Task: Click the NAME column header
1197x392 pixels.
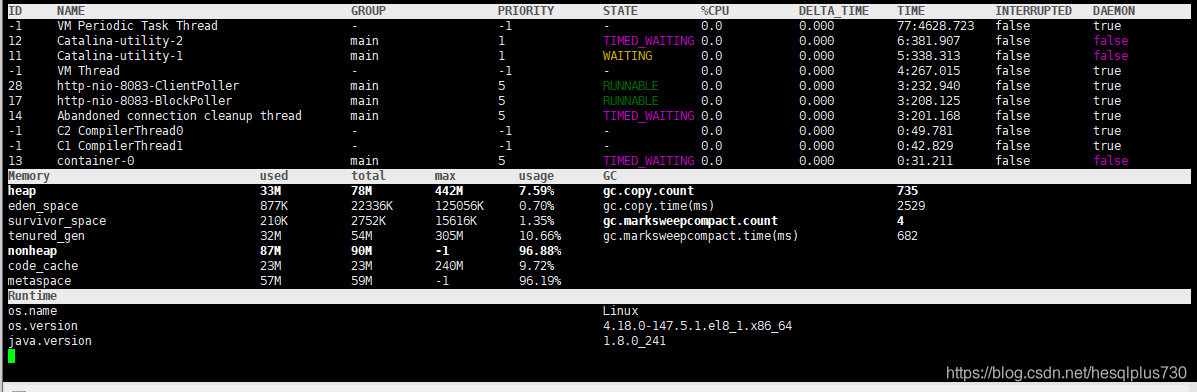Action: point(71,11)
